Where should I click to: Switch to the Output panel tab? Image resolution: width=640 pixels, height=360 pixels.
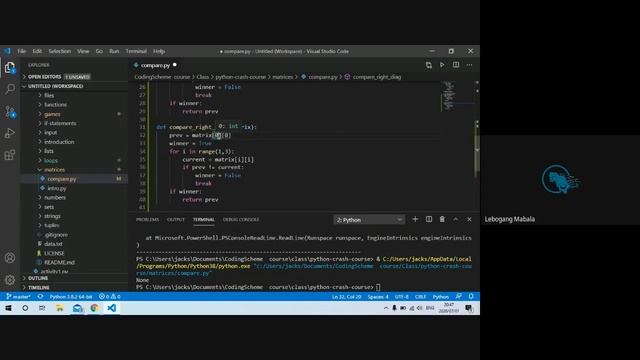[x=176, y=220]
